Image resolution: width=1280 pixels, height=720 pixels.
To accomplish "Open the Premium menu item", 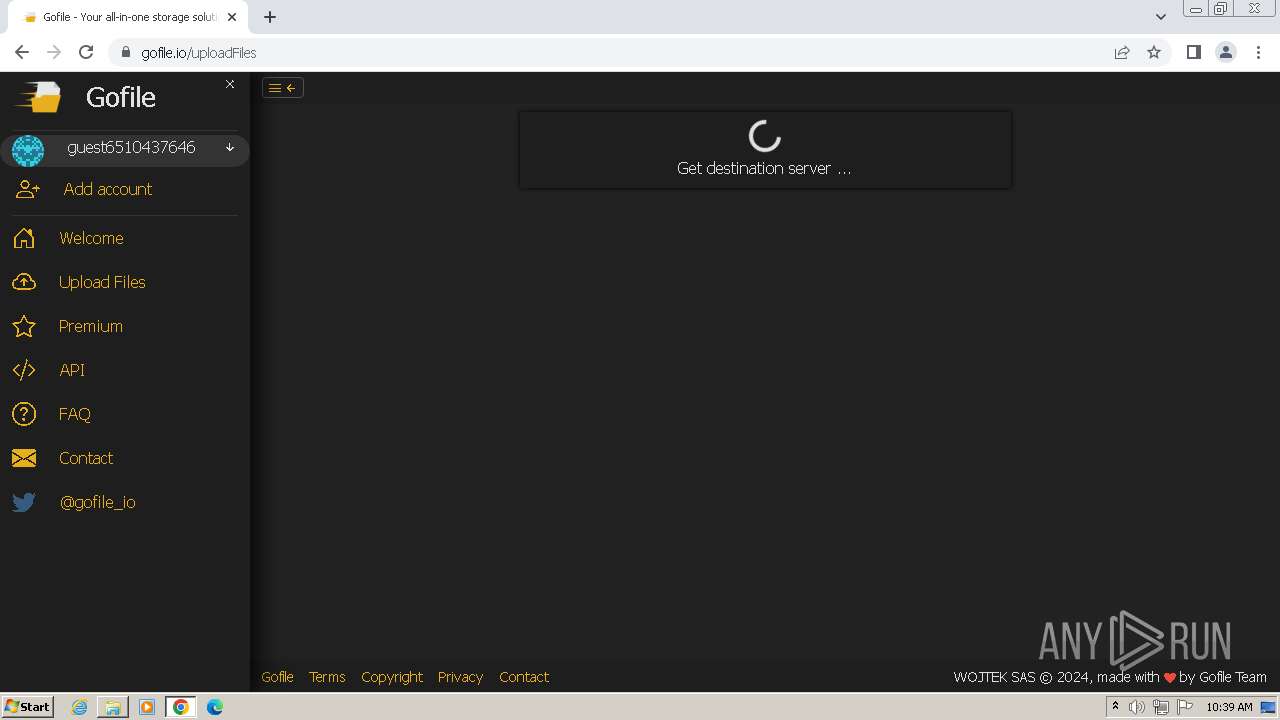I will pyautogui.click(x=91, y=326).
